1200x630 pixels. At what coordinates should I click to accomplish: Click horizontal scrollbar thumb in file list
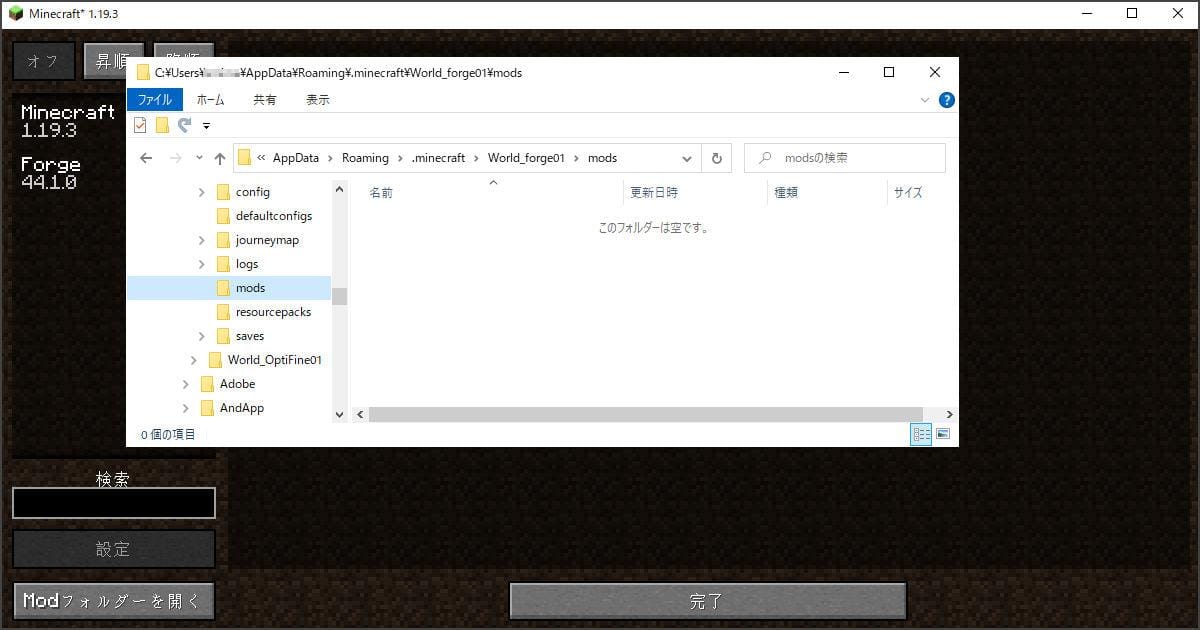coord(645,414)
